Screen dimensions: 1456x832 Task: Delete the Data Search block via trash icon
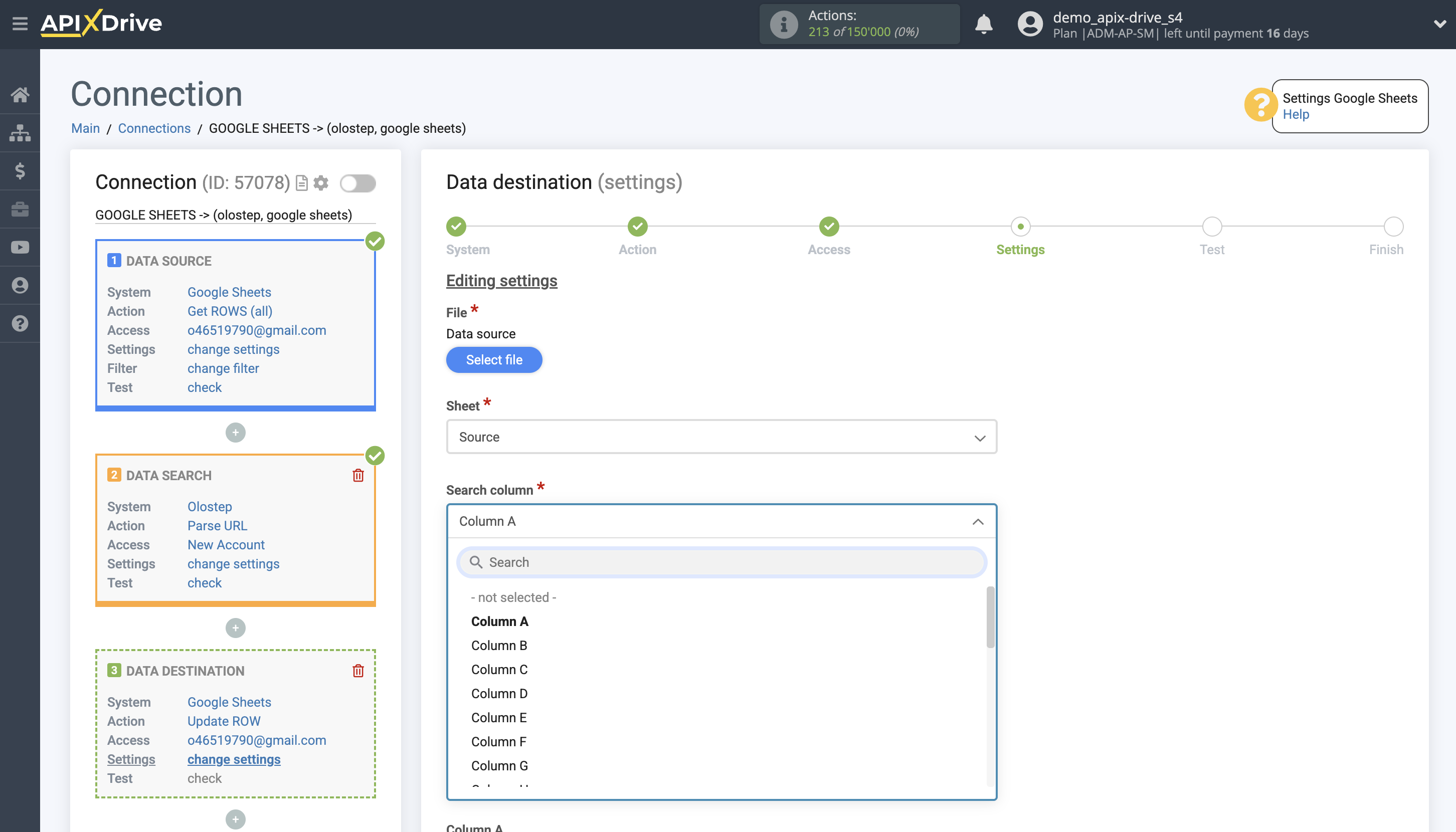358,476
